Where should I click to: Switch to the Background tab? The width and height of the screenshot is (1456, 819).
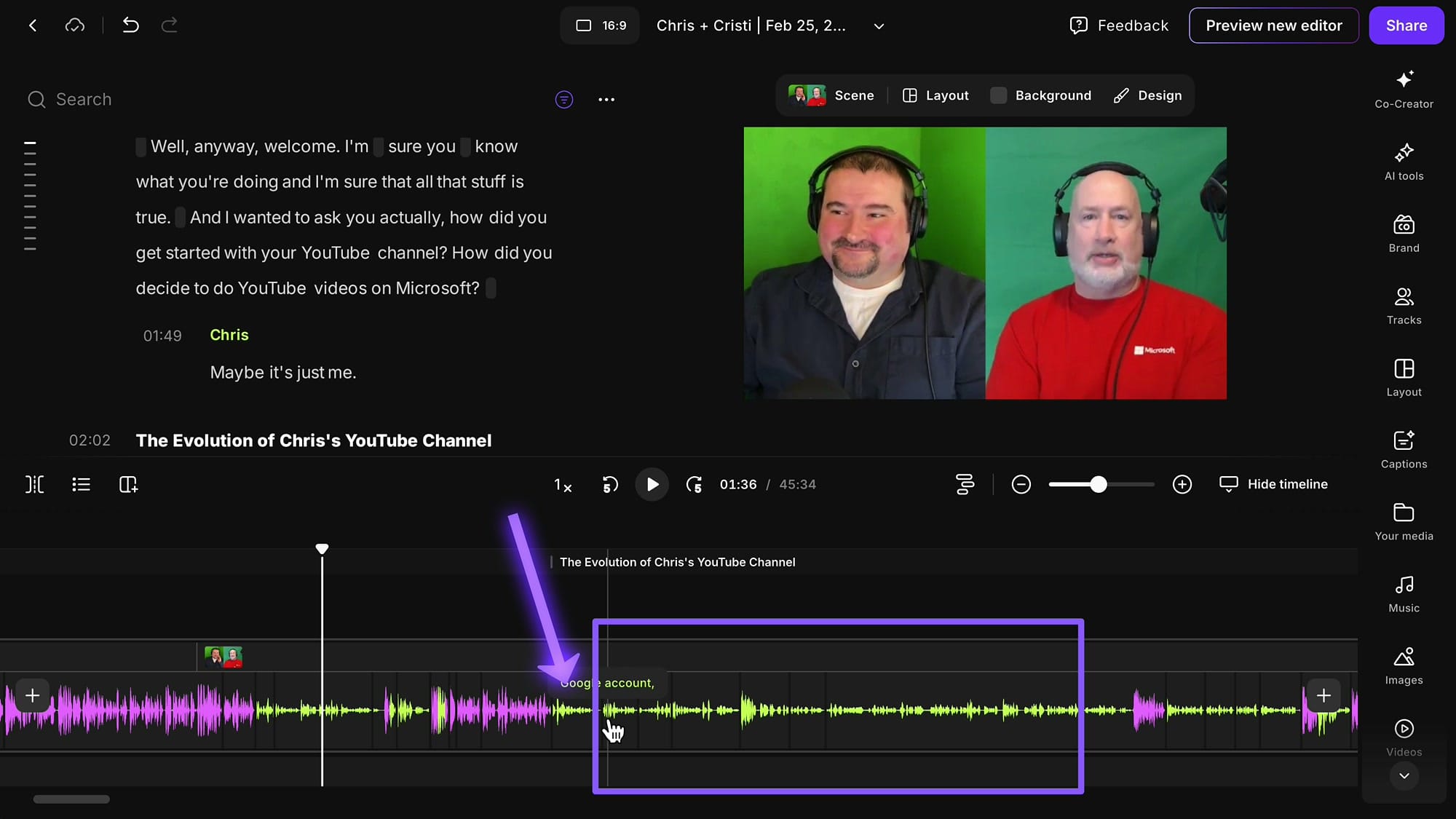tap(1040, 95)
